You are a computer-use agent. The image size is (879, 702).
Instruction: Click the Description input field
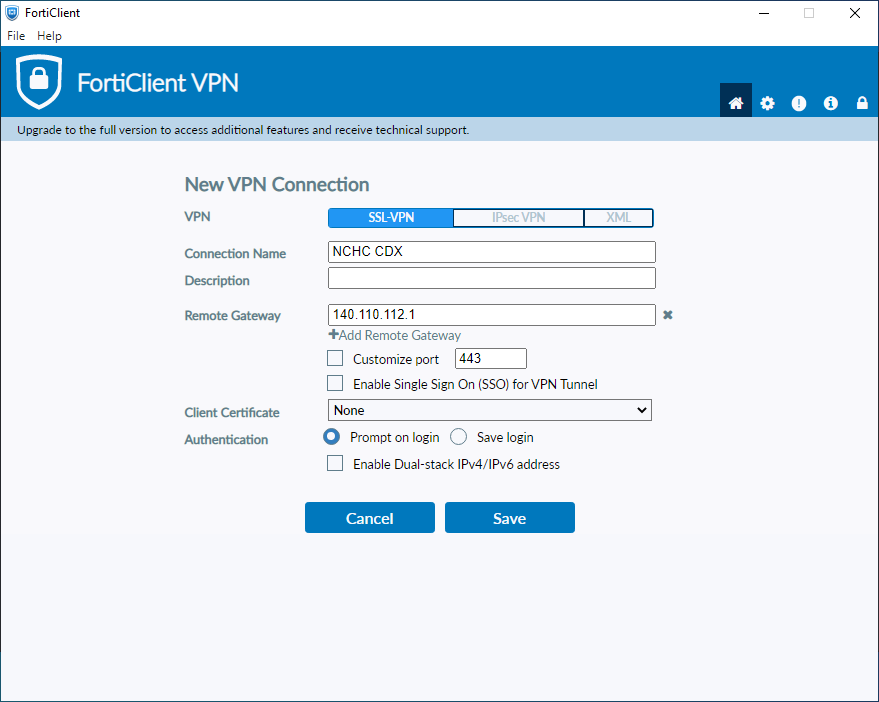(x=491, y=278)
